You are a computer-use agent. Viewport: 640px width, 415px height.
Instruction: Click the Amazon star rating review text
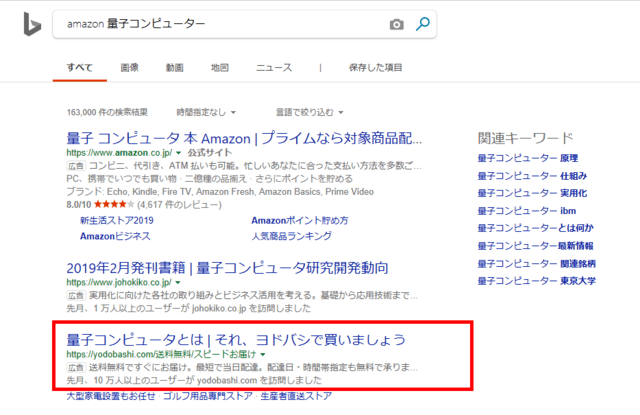144,204
